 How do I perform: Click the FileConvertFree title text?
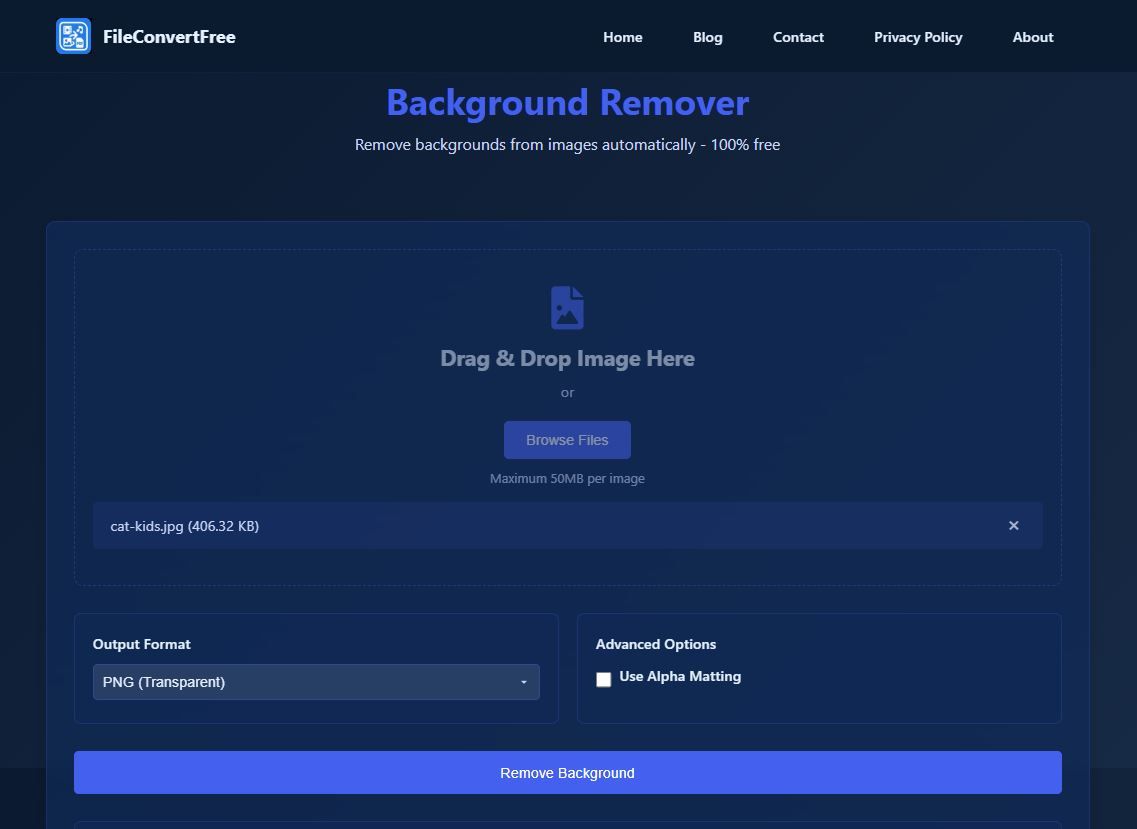pyautogui.click(x=169, y=36)
